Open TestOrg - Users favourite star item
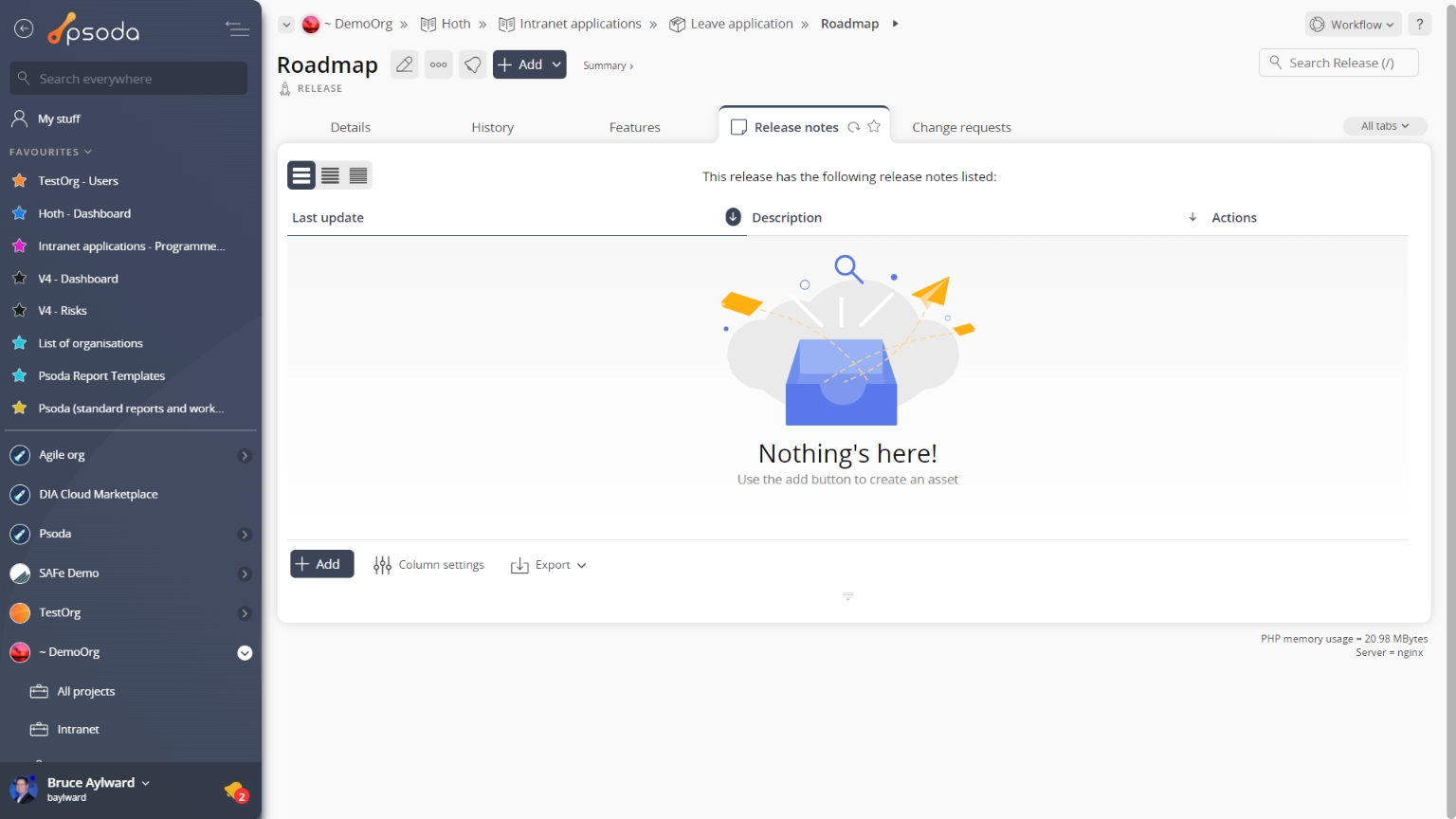1456x819 pixels. (78, 181)
